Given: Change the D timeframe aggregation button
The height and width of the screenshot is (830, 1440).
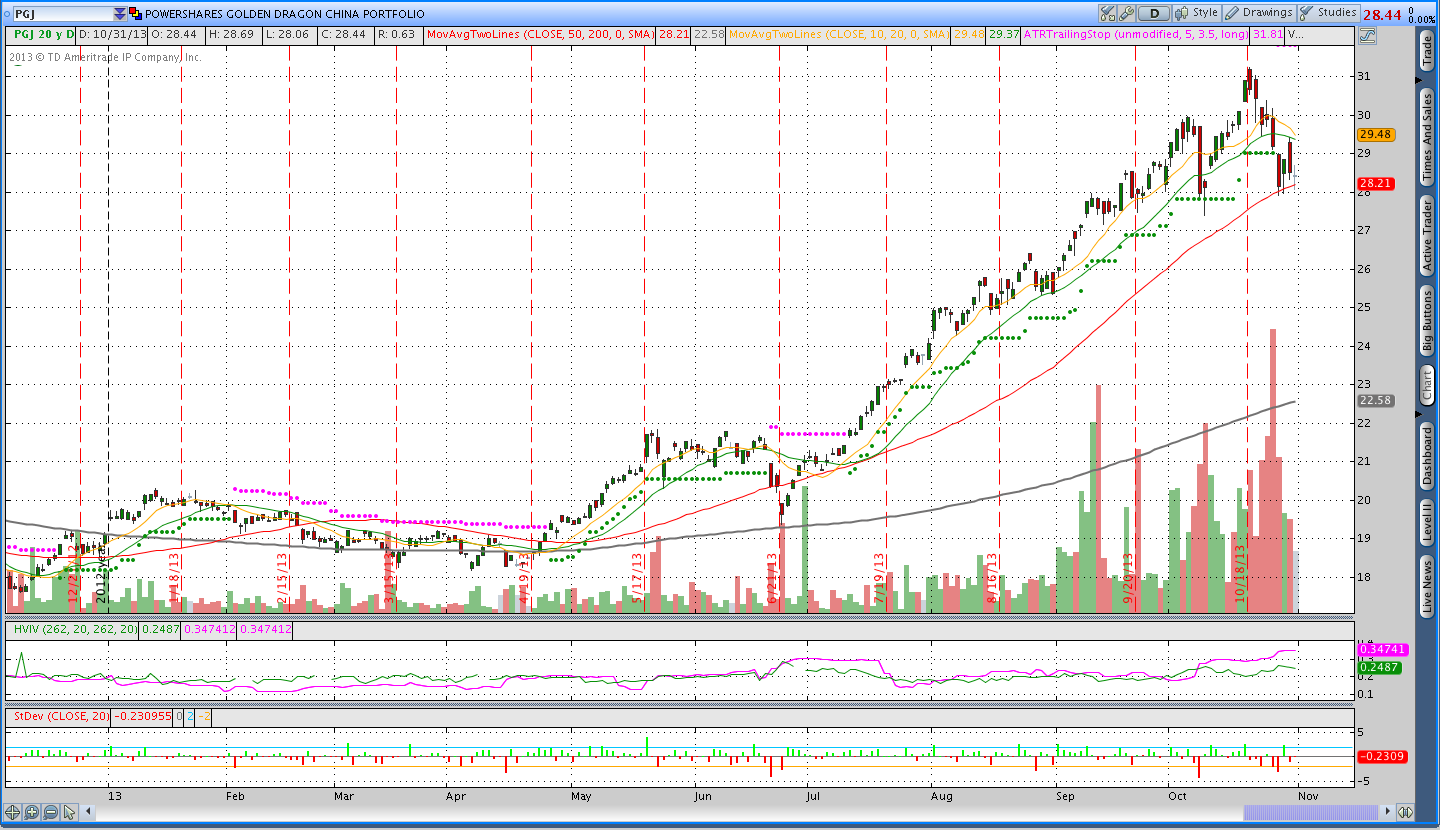Looking at the screenshot, I should 1154,13.
